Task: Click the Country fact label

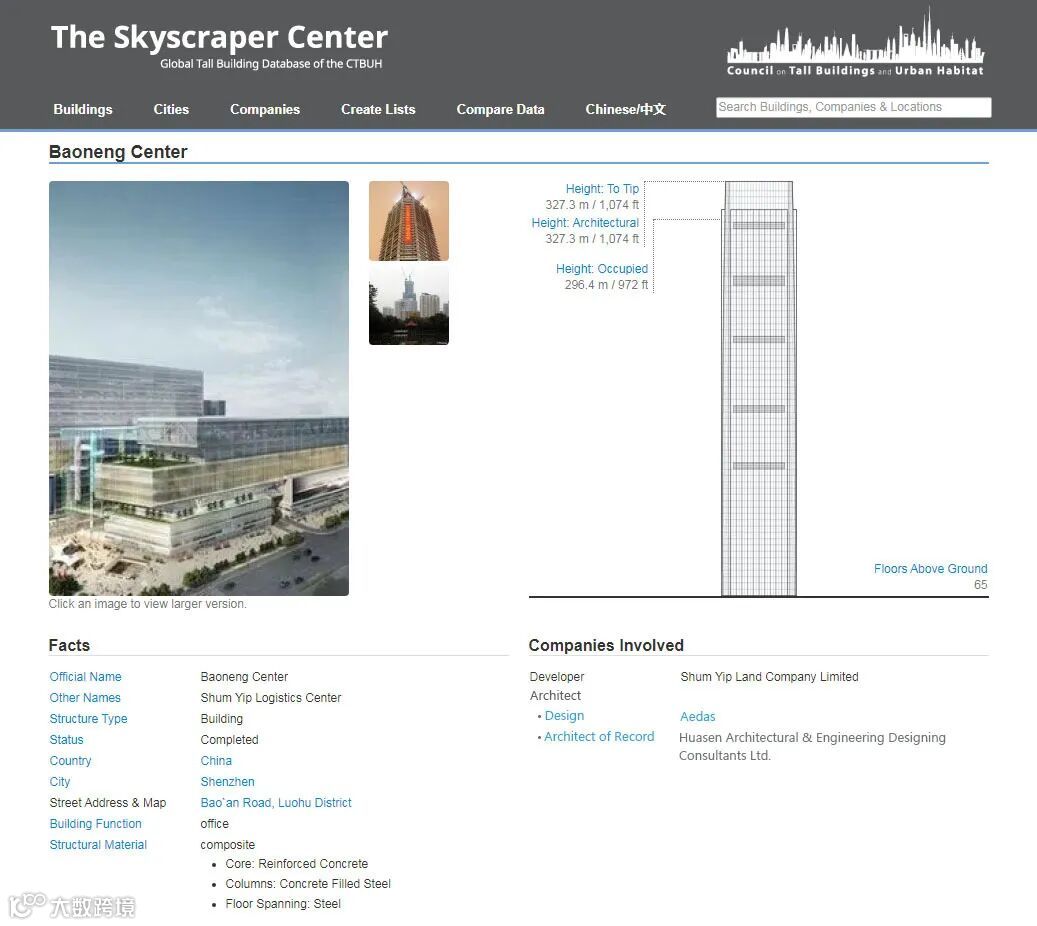Action: [70, 761]
